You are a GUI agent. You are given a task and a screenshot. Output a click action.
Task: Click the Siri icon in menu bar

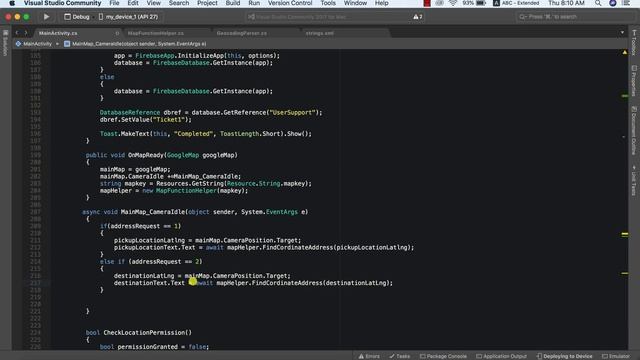[x=613, y=3]
